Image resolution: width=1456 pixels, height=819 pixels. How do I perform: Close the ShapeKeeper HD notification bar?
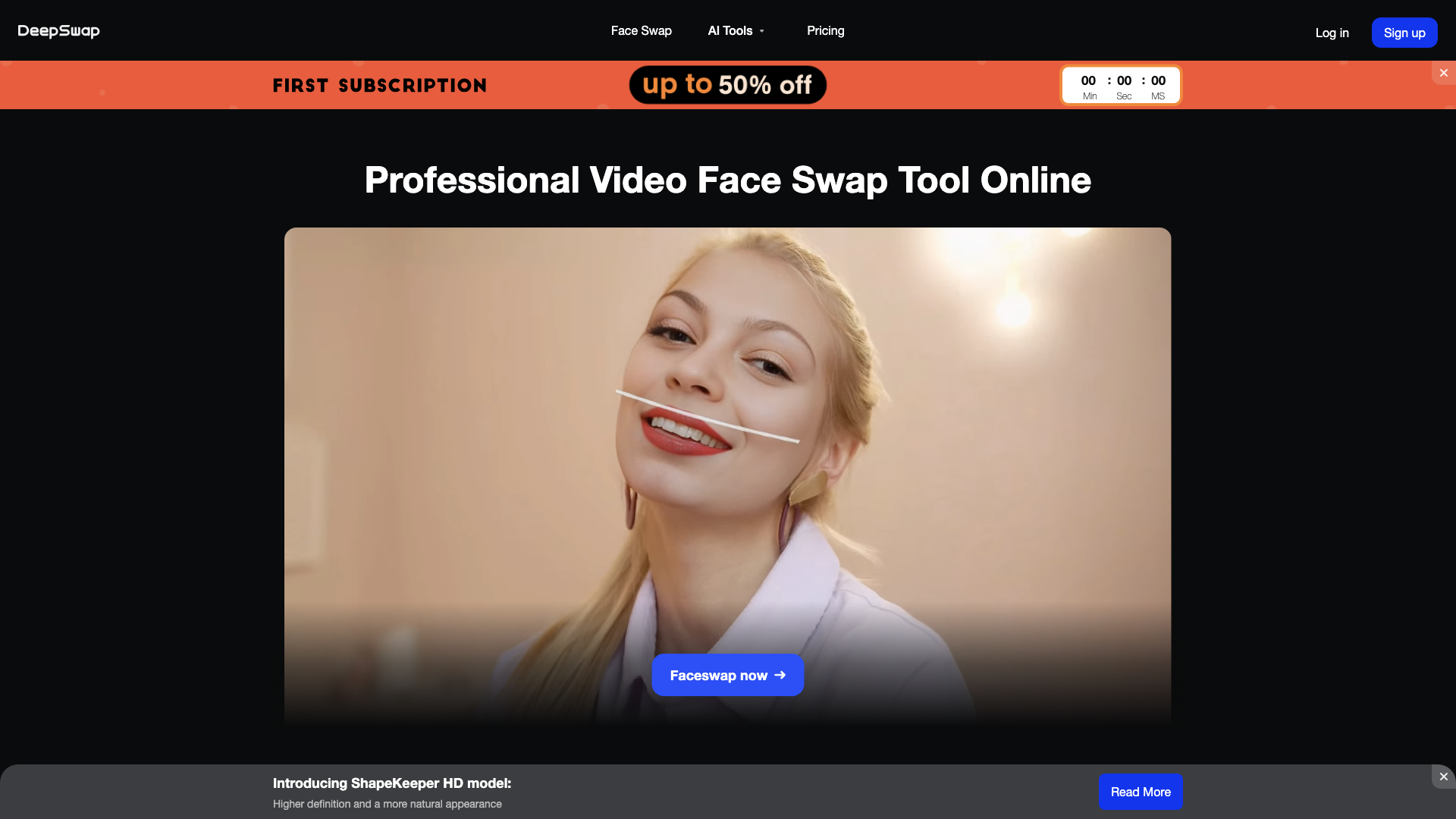coord(1444,777)
